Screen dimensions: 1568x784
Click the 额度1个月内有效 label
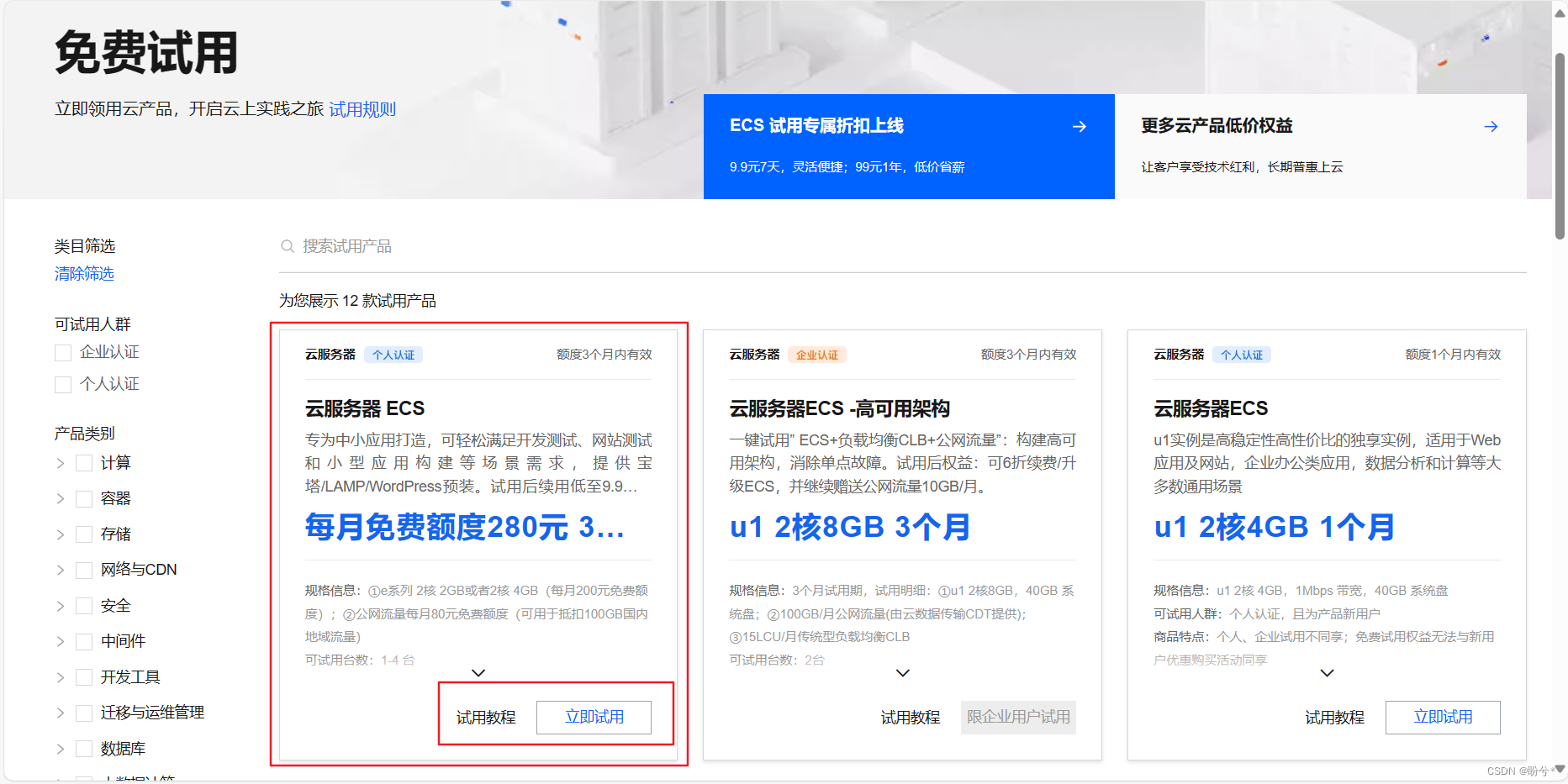[1453, 355]
